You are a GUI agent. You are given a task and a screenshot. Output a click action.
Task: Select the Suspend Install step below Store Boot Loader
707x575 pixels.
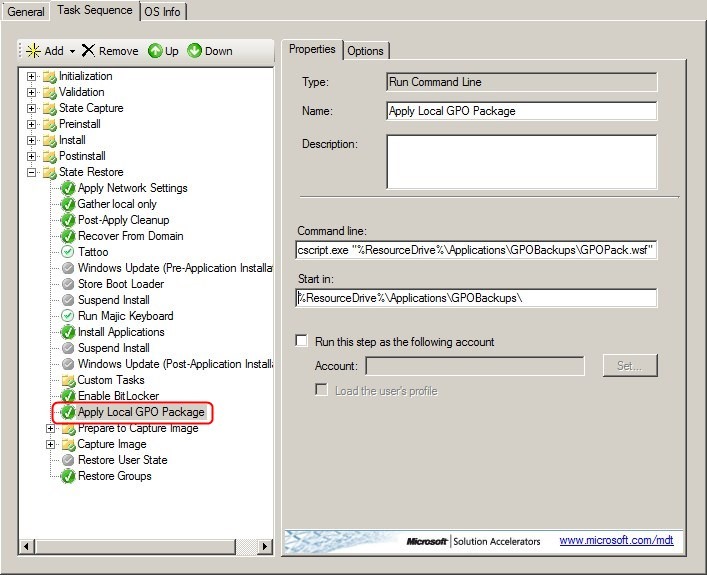click(x=114, y=300)
